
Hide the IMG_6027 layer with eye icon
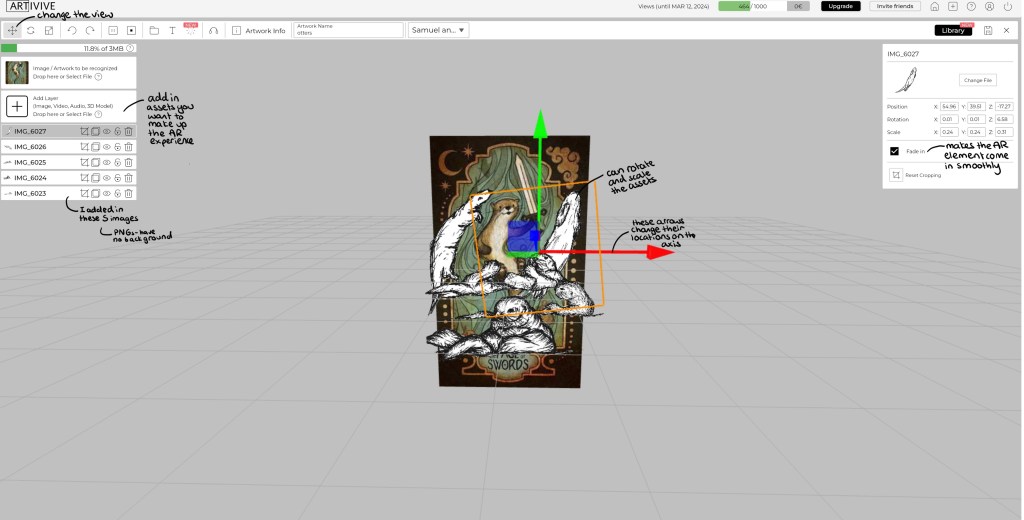coord(107,131)
